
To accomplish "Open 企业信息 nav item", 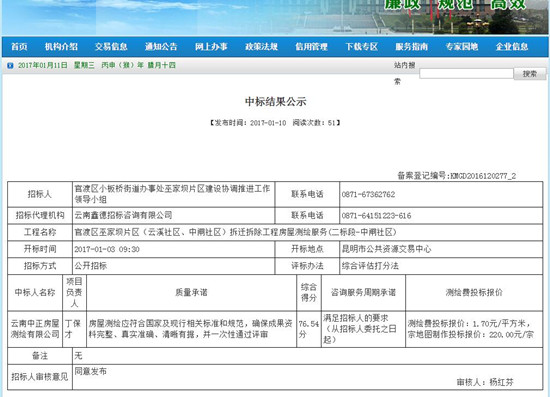I will tap(512, 47).
